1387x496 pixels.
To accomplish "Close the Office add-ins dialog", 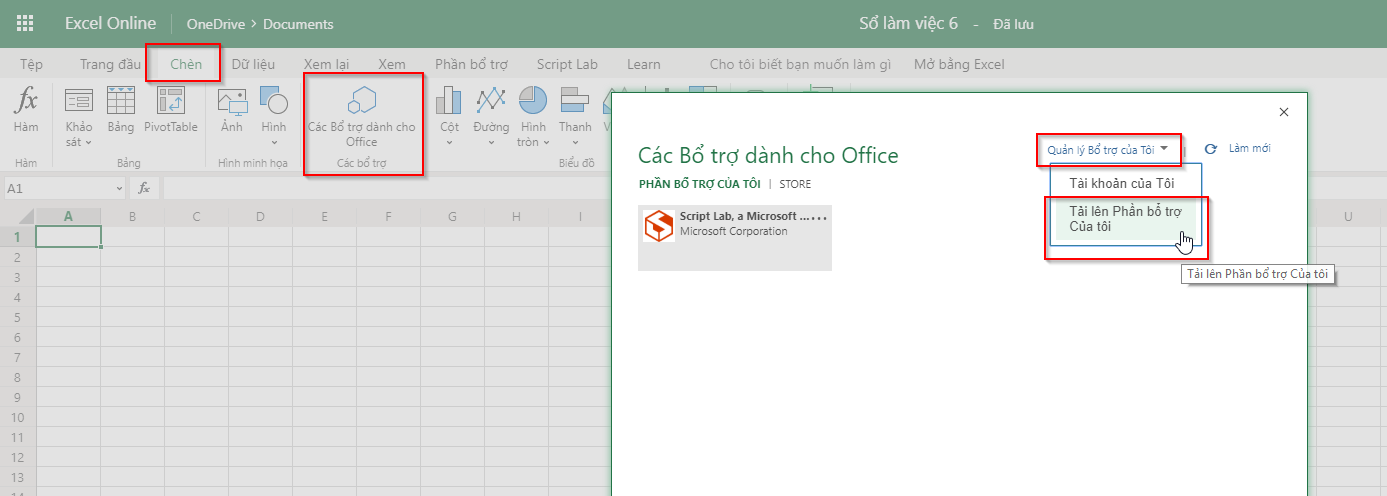I will pos(1284,112).
